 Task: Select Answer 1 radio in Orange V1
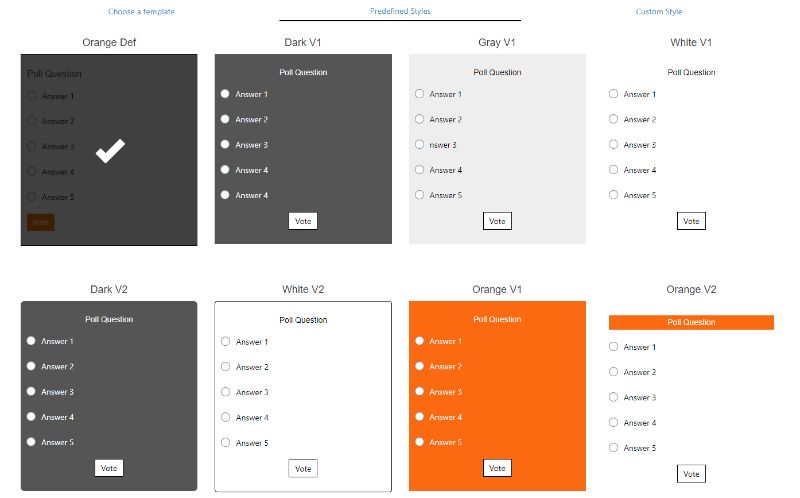(419, 341)
